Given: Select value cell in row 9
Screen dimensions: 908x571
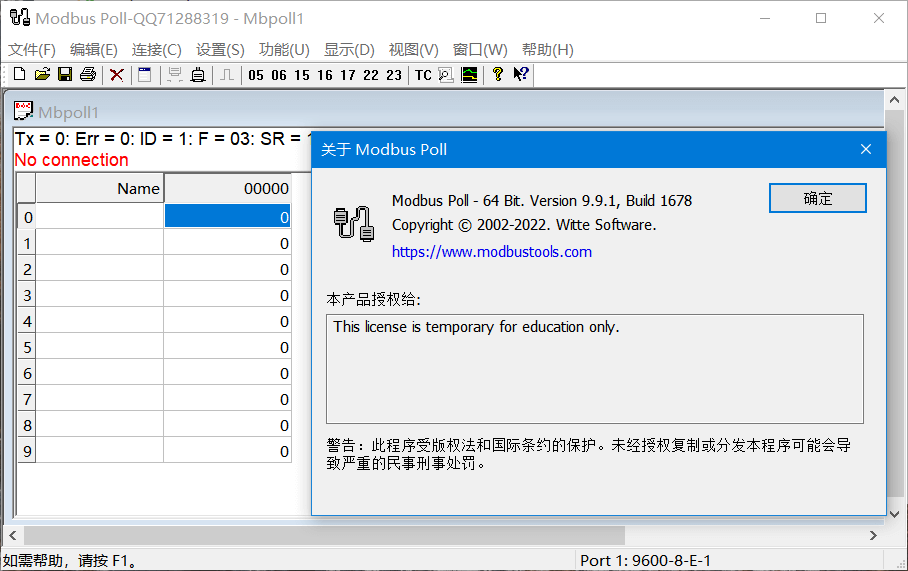Looking at the screenshot, I should click(x=228, y=452).
